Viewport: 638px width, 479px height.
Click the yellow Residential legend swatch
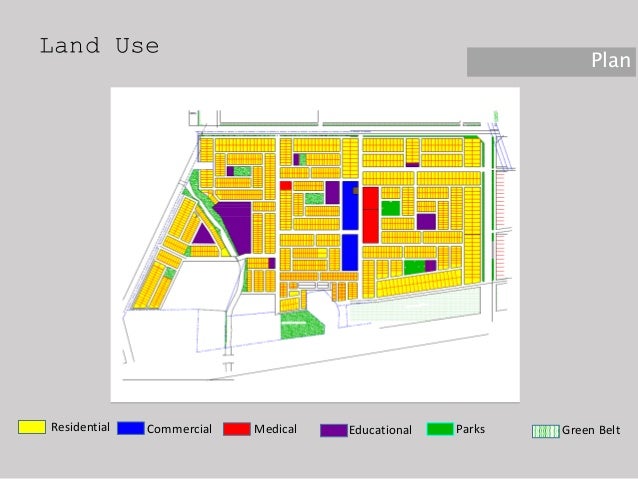click(32, 427)
